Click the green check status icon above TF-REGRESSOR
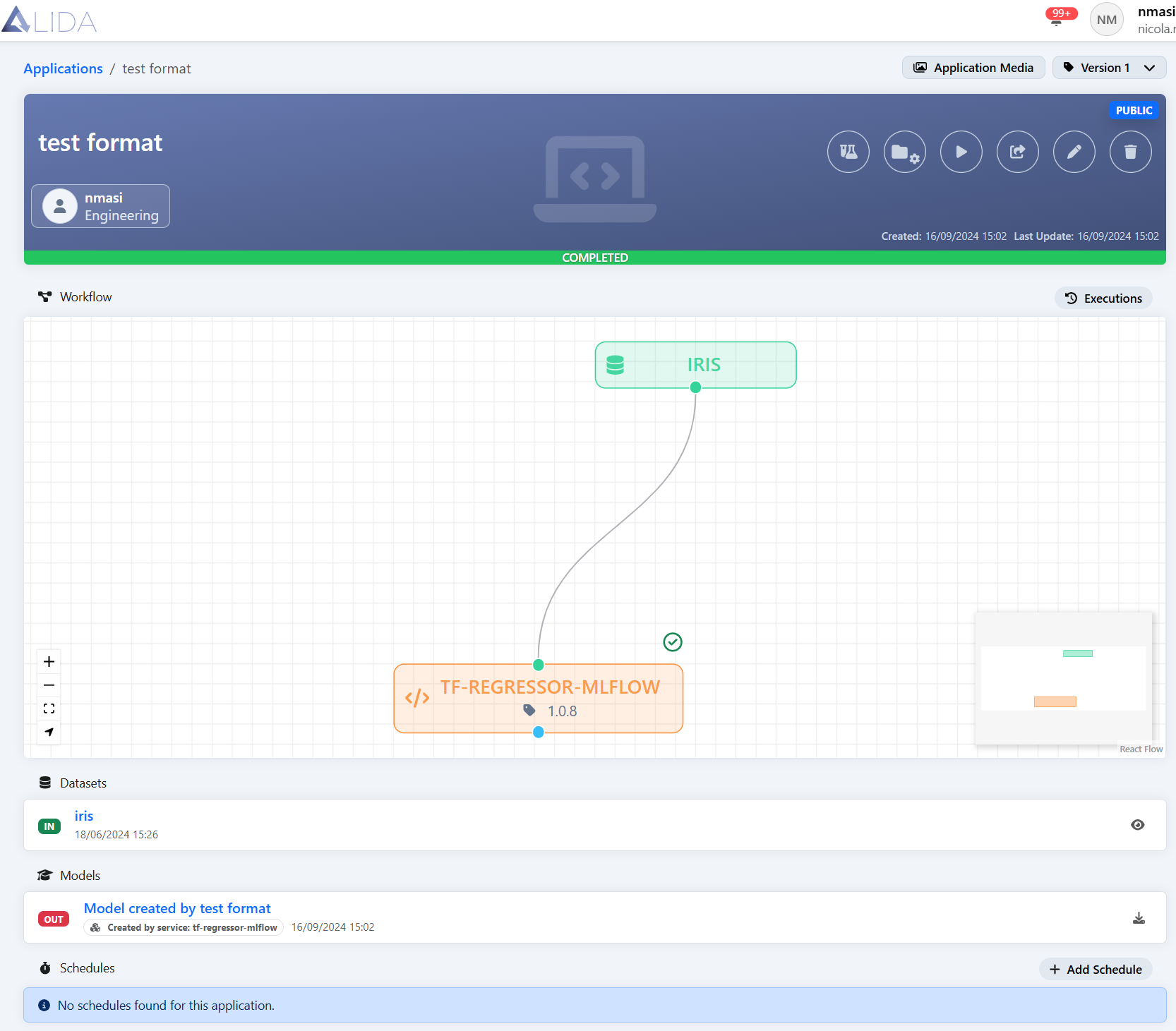 [673, 641]
